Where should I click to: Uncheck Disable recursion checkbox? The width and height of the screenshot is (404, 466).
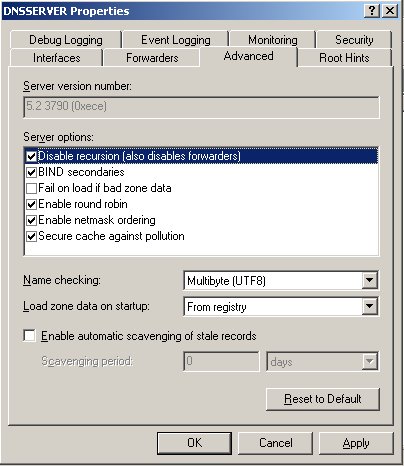(x=32, y=156)
